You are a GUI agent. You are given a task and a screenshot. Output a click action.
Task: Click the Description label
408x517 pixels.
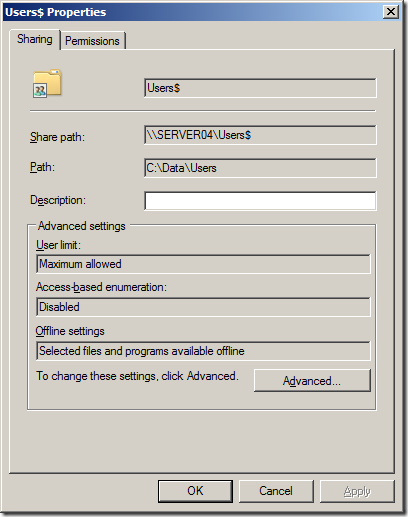pyautogui.click(x=58, y=200)
